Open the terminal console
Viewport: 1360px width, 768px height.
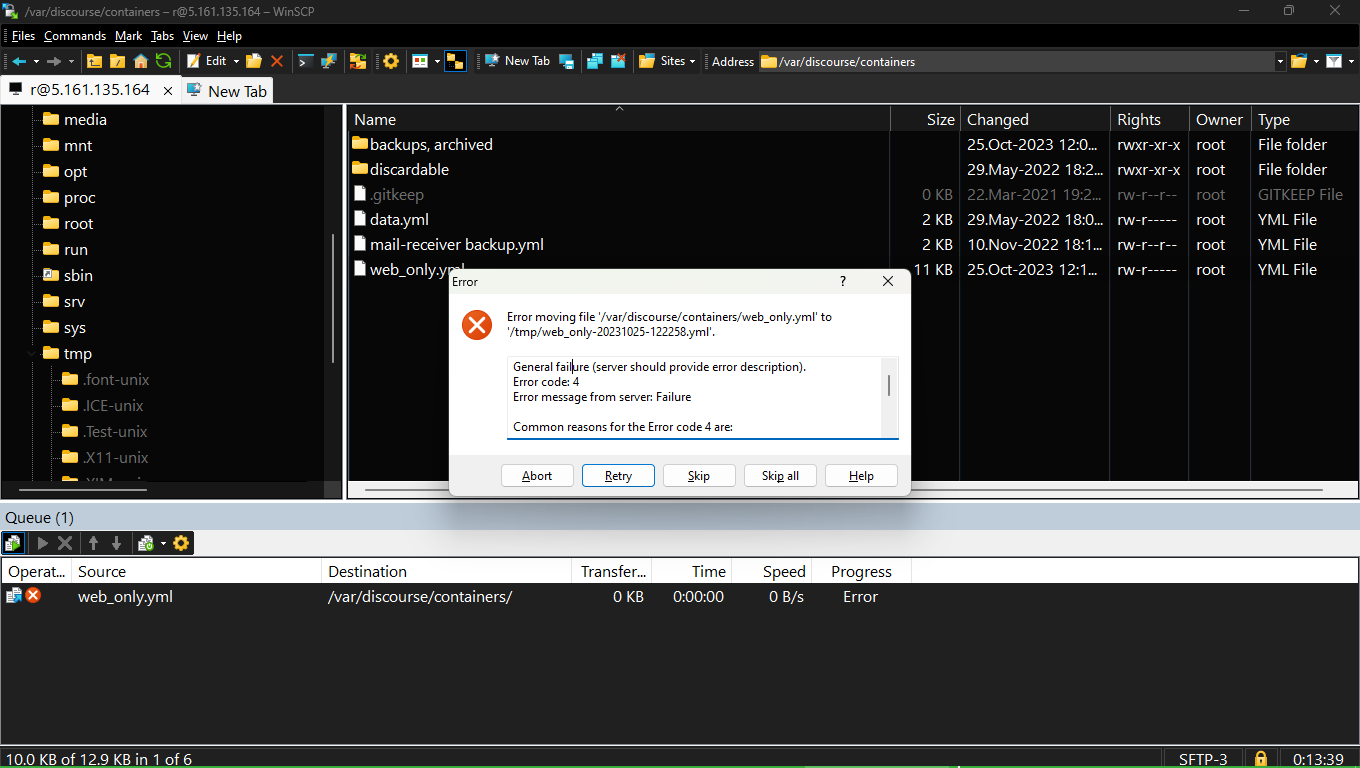click(306, 61)
